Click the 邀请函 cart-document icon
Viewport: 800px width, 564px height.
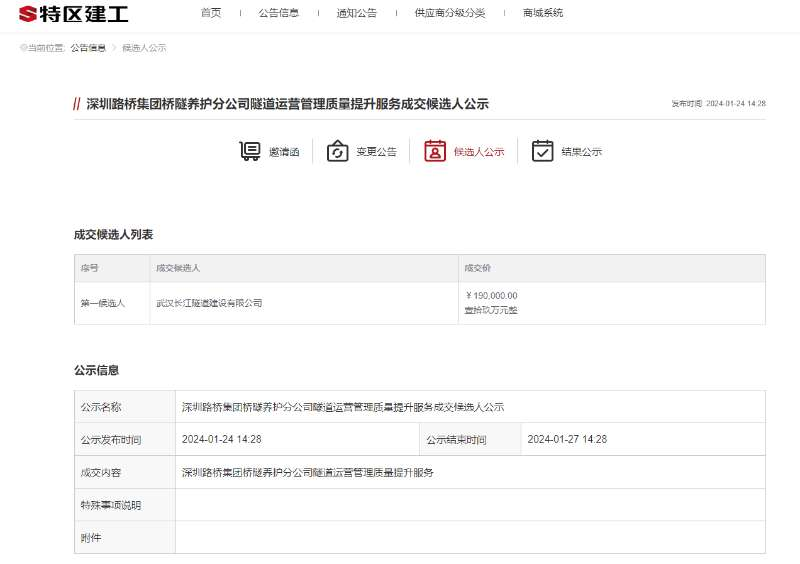tap(250, 151)
